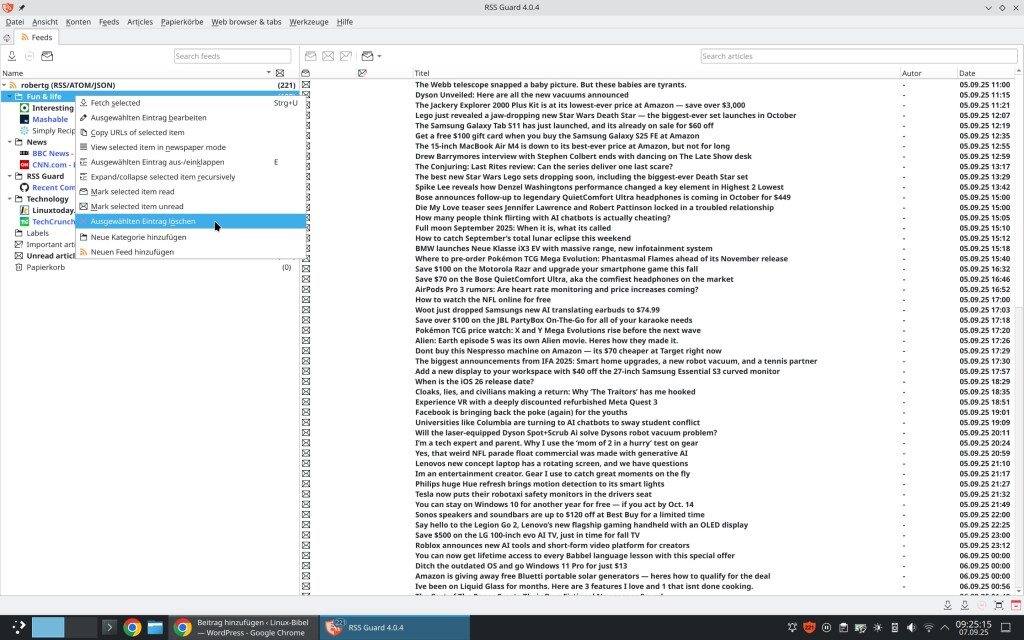Toggle read status of 'The Jackery Explorer 2000' article
Image resolution: width=1024 pixels, height=640 pixels.
[306, 105]
